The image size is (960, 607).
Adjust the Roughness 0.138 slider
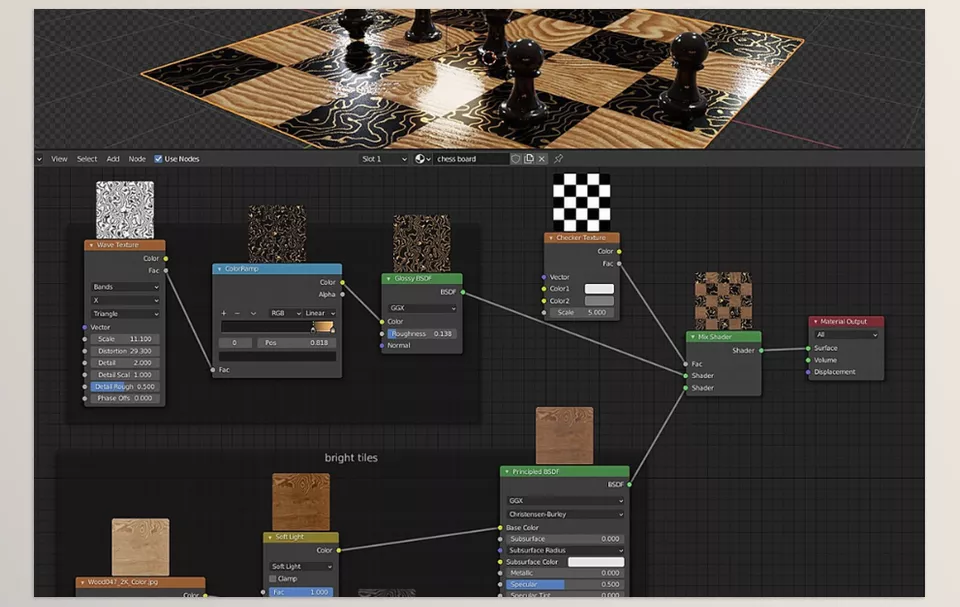(x=422, y=334)
